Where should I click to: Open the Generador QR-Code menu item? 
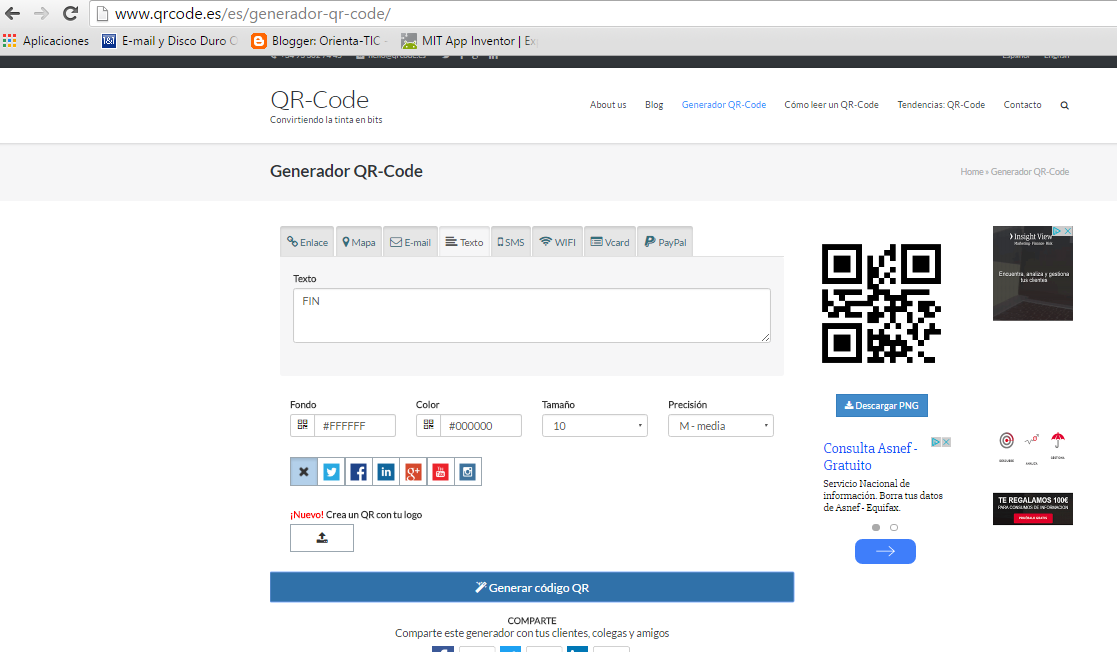[724, 105]
